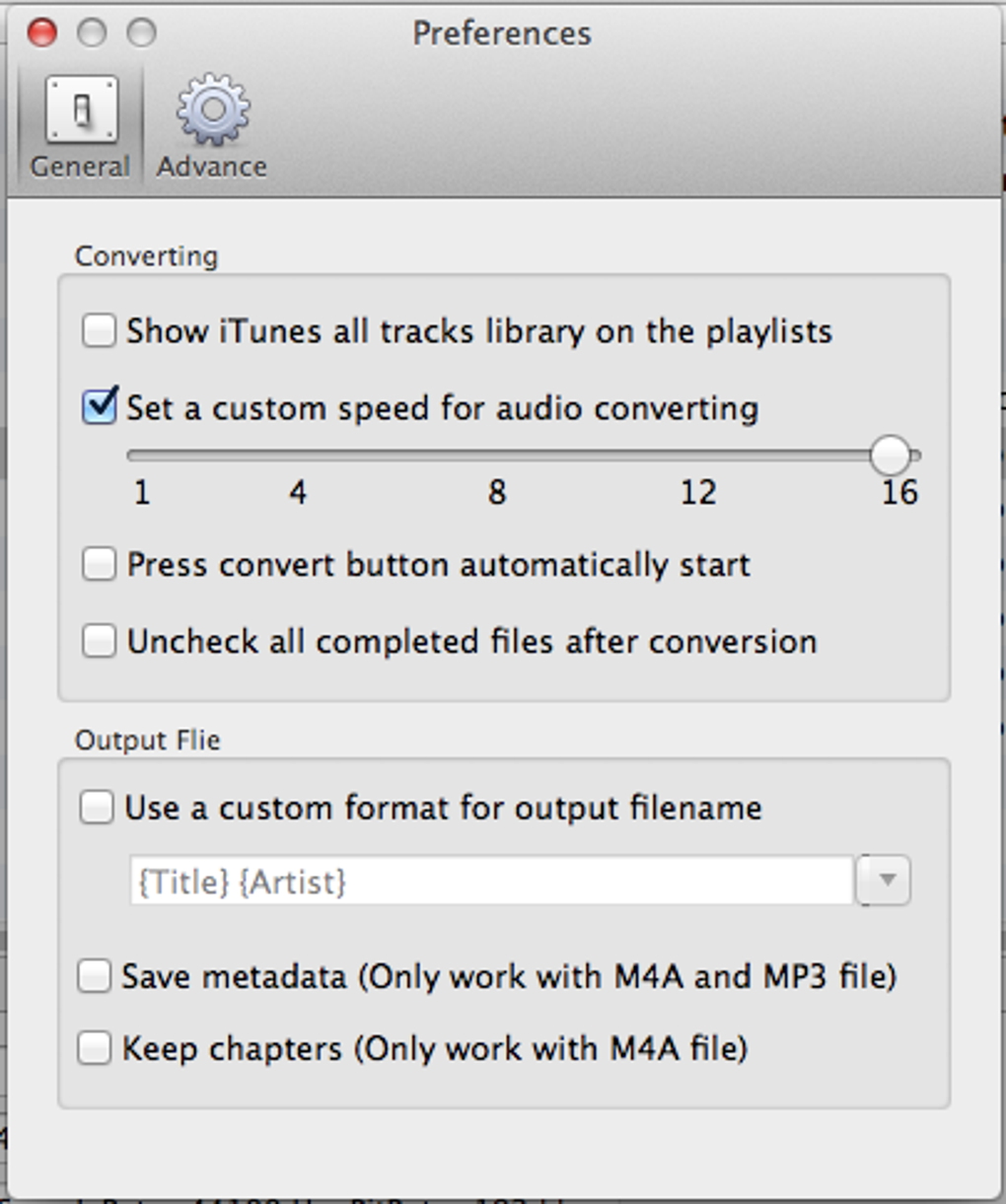Uncheck Set a custom speed checkbox

(100, 406)
